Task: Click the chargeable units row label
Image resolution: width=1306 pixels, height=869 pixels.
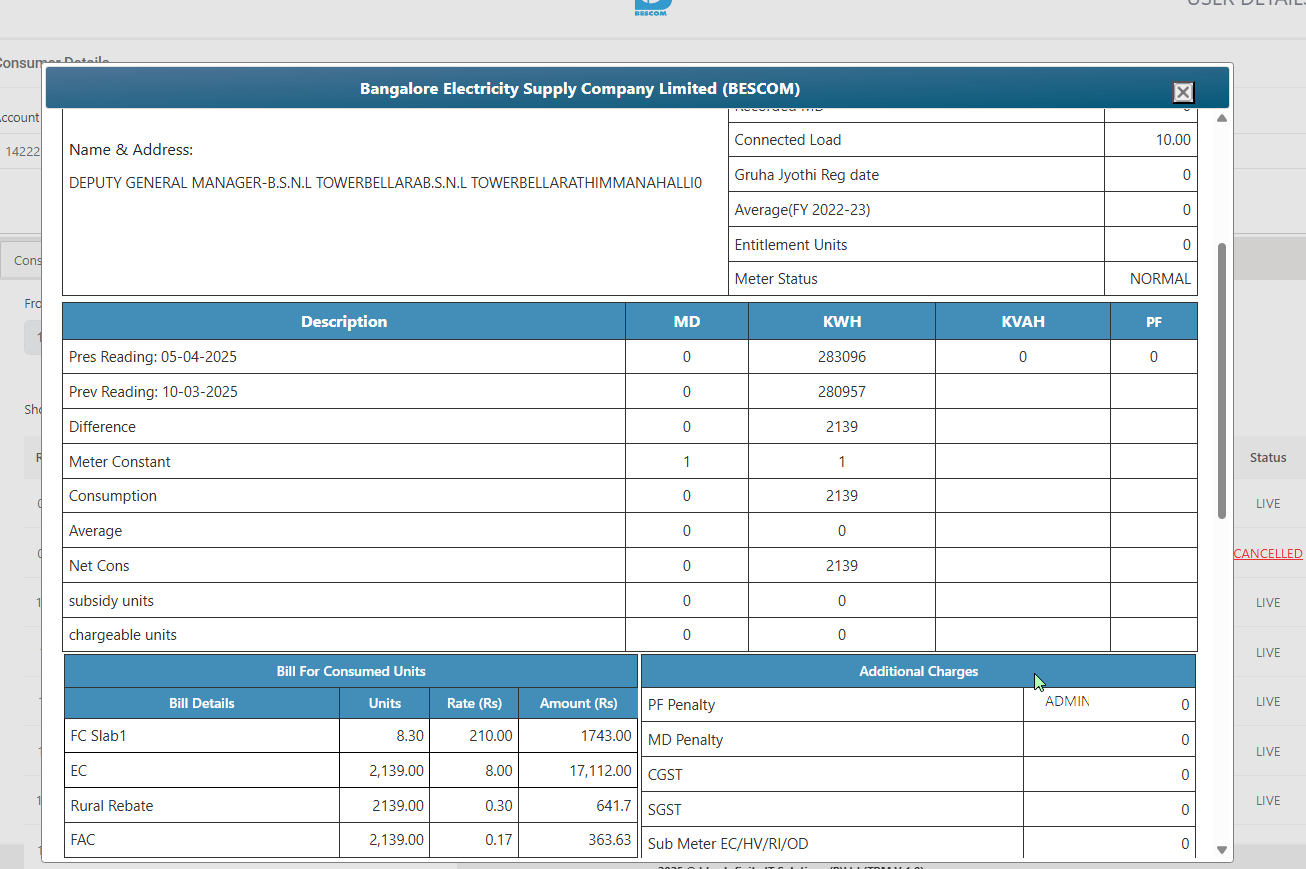Action: (x=123, y=635)
